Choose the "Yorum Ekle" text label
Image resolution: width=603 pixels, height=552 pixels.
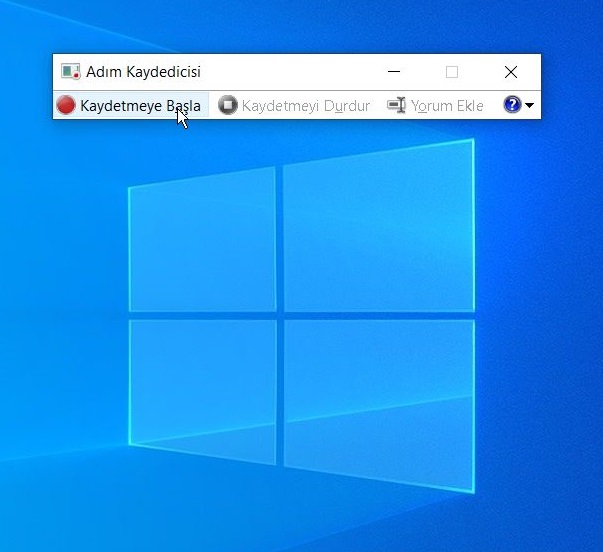pyautogui.click(x=447, y=106)
